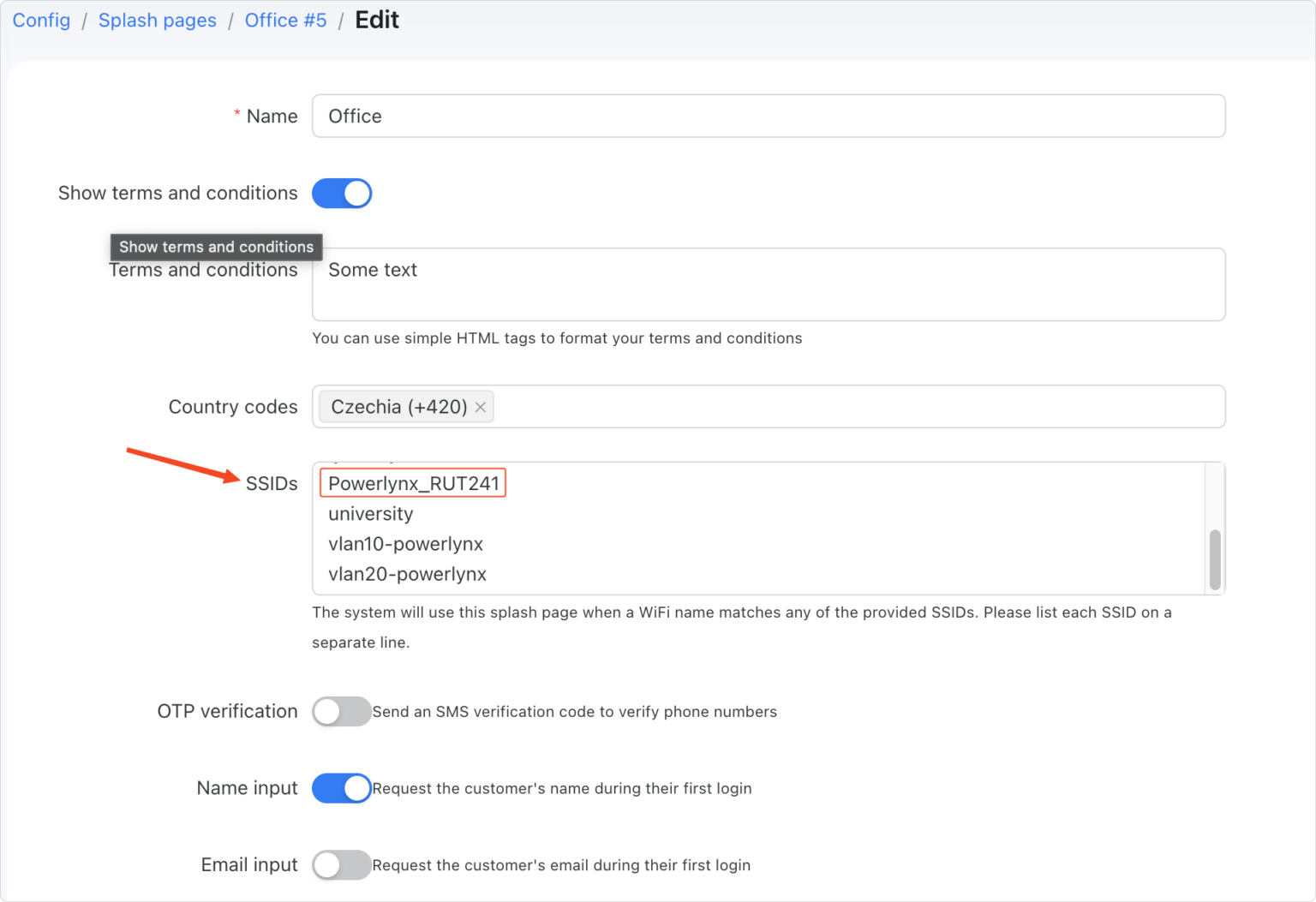Screen dimensions: 1316x902
Task: Disable the Name input toggle
Action: [342, 788]
